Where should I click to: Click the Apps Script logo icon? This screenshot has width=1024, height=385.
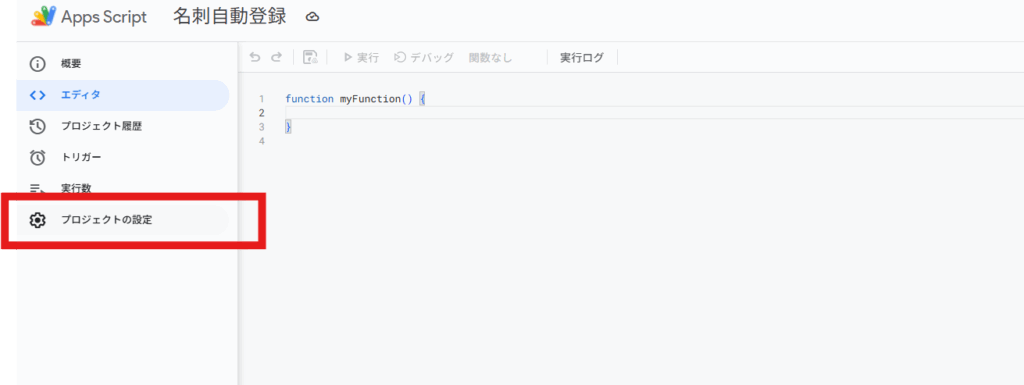[x=44, y=16]
